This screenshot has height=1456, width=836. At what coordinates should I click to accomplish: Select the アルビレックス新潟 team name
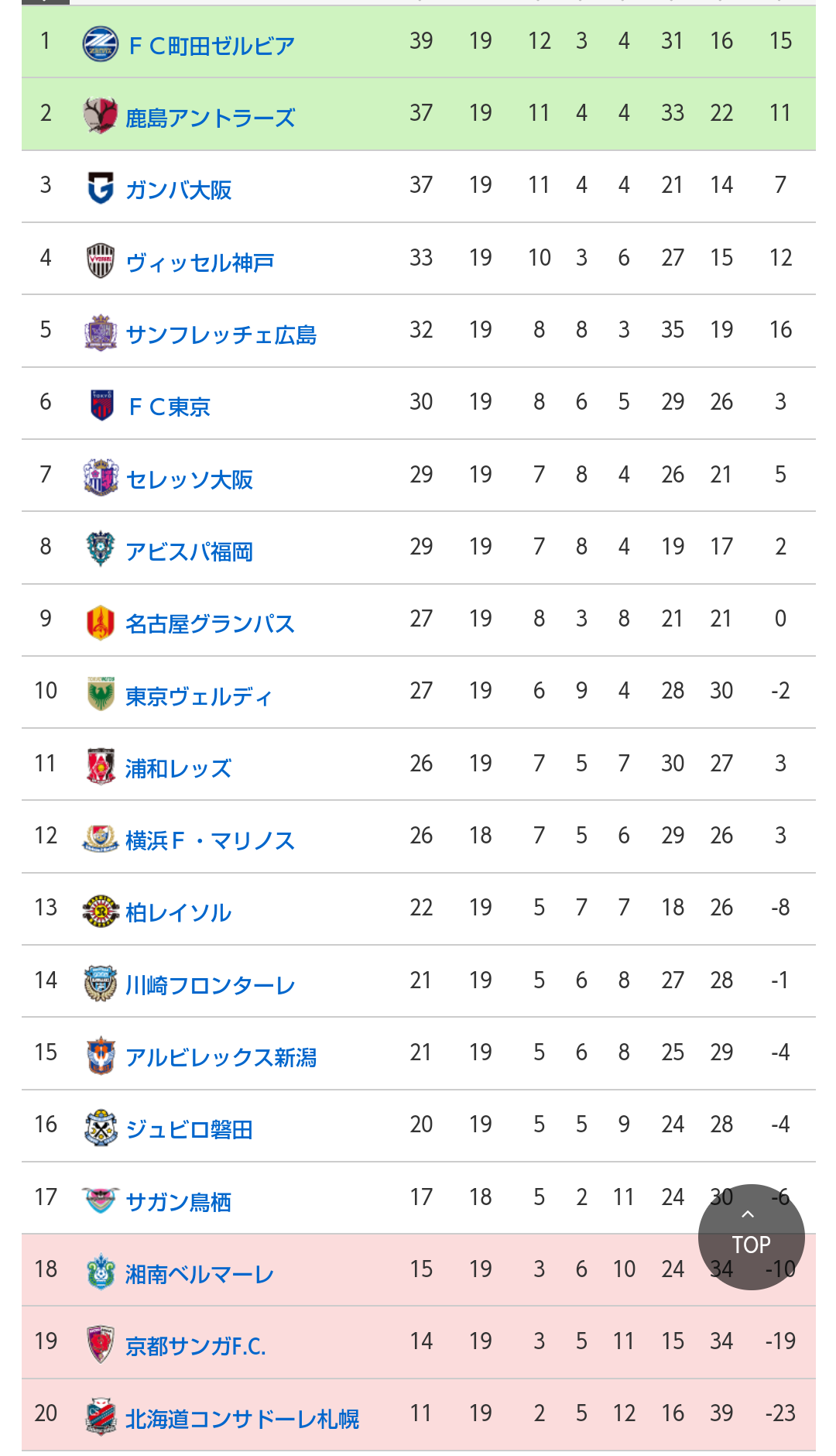point(221,1057)
